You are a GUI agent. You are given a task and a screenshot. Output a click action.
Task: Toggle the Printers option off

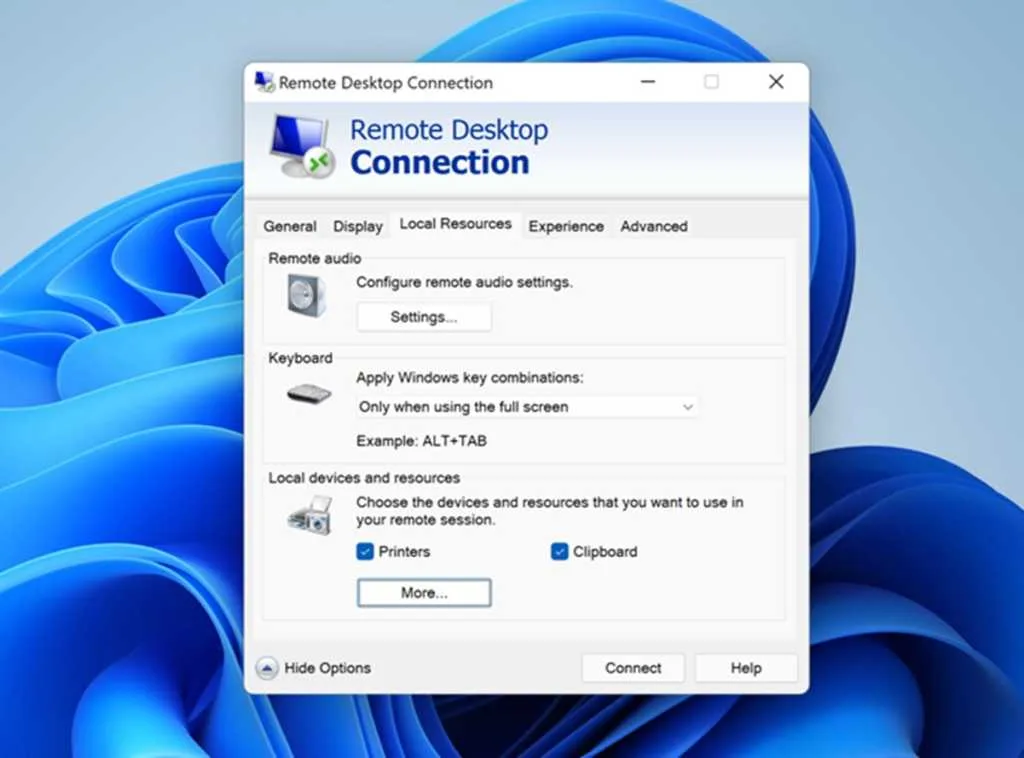point(364,551)
